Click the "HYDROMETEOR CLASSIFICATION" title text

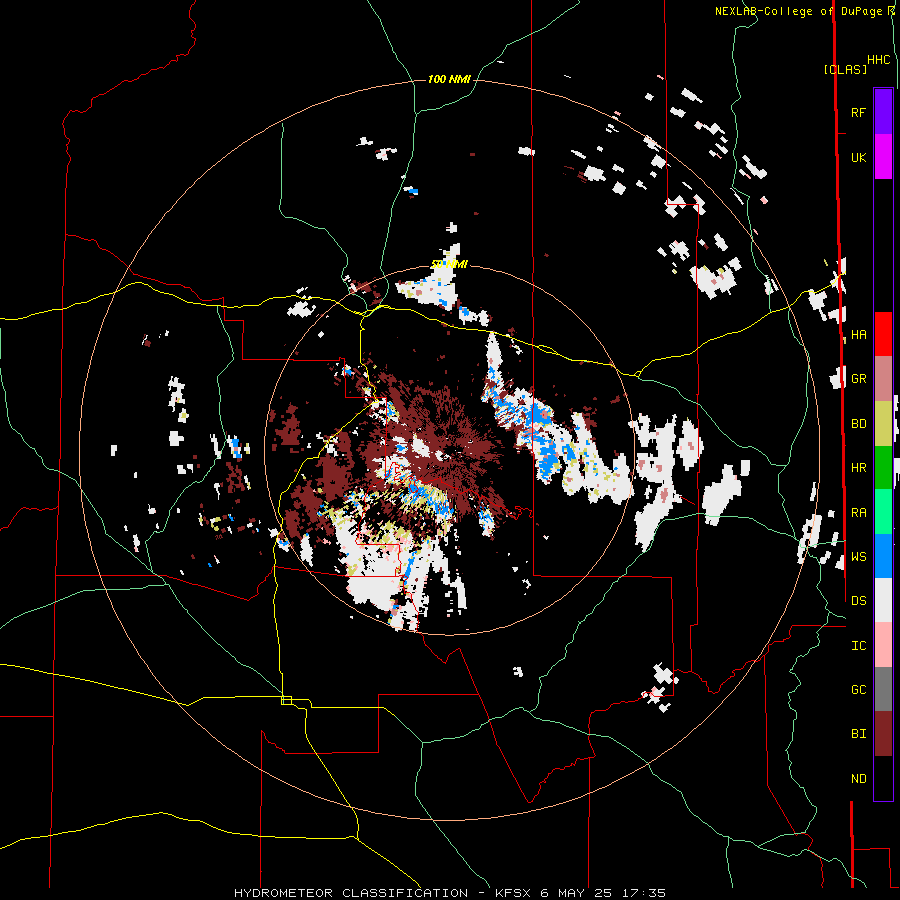click(351, 893)
